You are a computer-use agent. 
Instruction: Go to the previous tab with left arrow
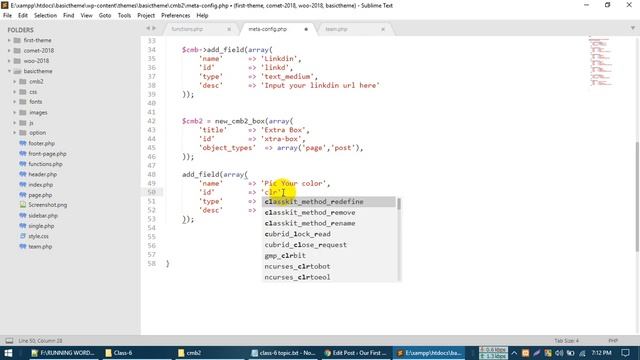click(x=148, y=28)
